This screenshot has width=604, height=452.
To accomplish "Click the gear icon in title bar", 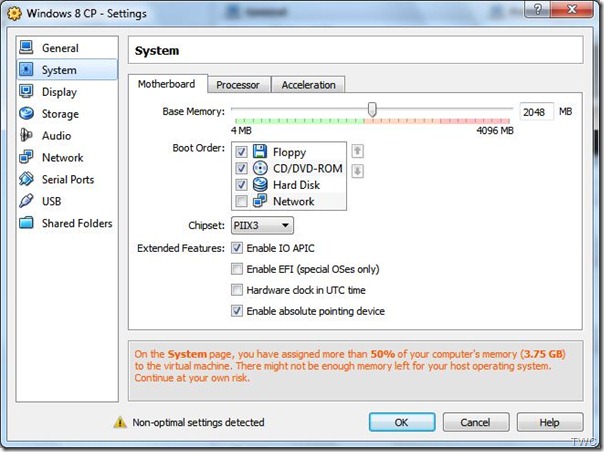I will point(14,13).
